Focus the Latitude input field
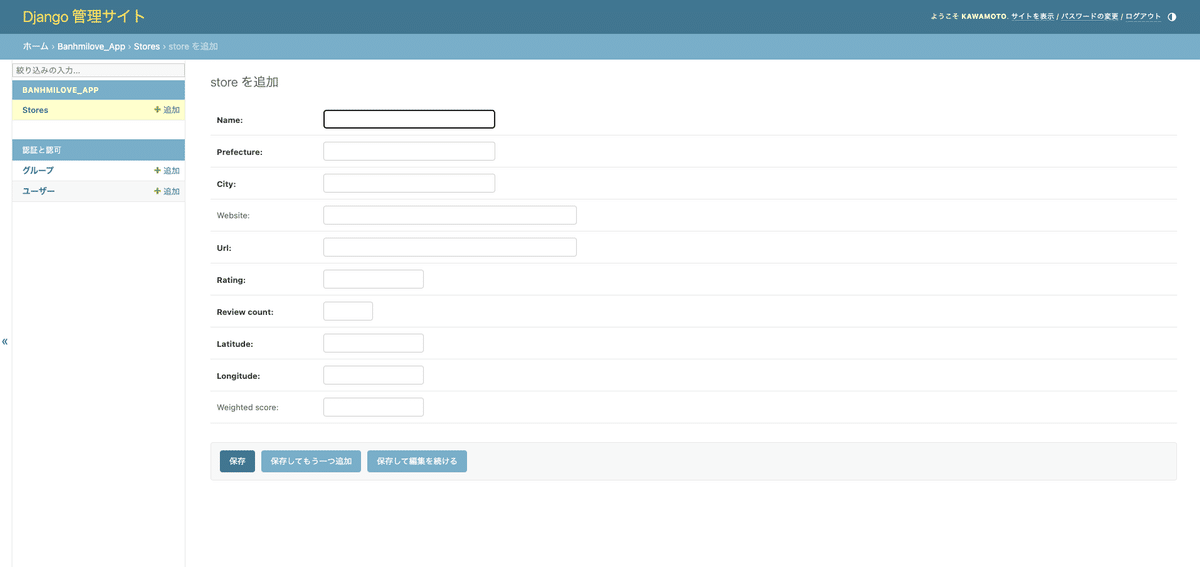Screen dimensions: 1200x567 (373, 343)
